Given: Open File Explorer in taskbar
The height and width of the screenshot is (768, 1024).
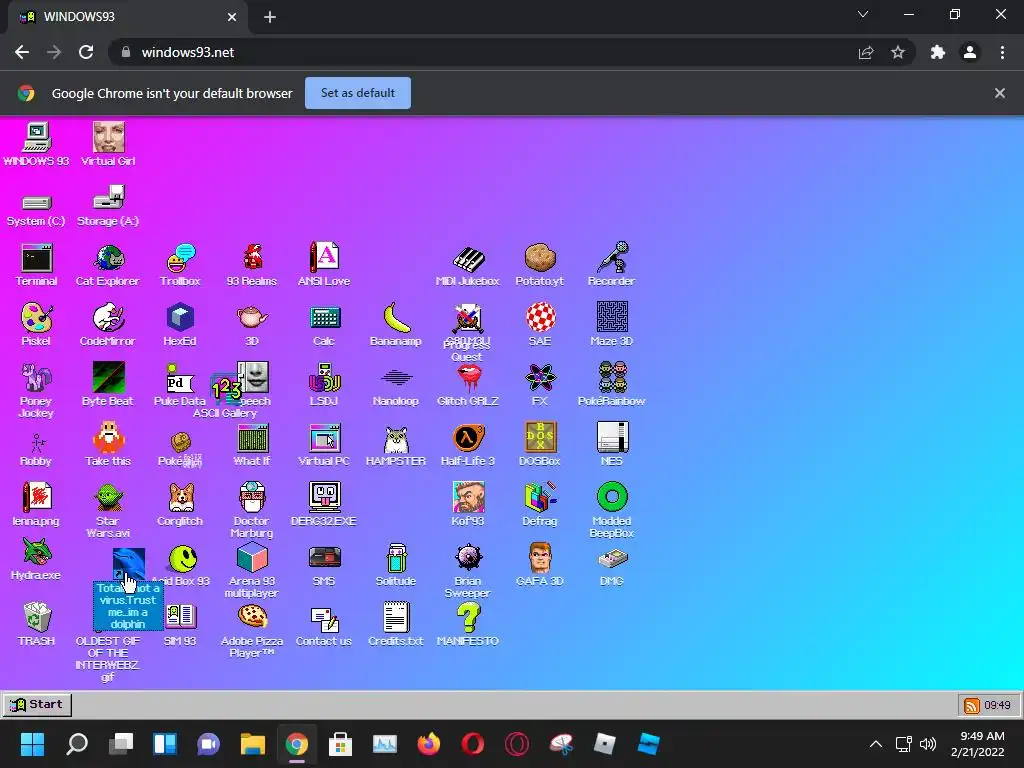Looking at the screenshot, I should coord(253,744).
